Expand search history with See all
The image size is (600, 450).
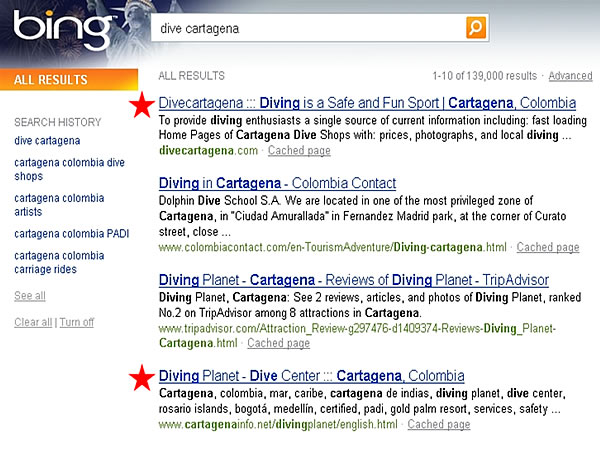[x=29, y=296]
